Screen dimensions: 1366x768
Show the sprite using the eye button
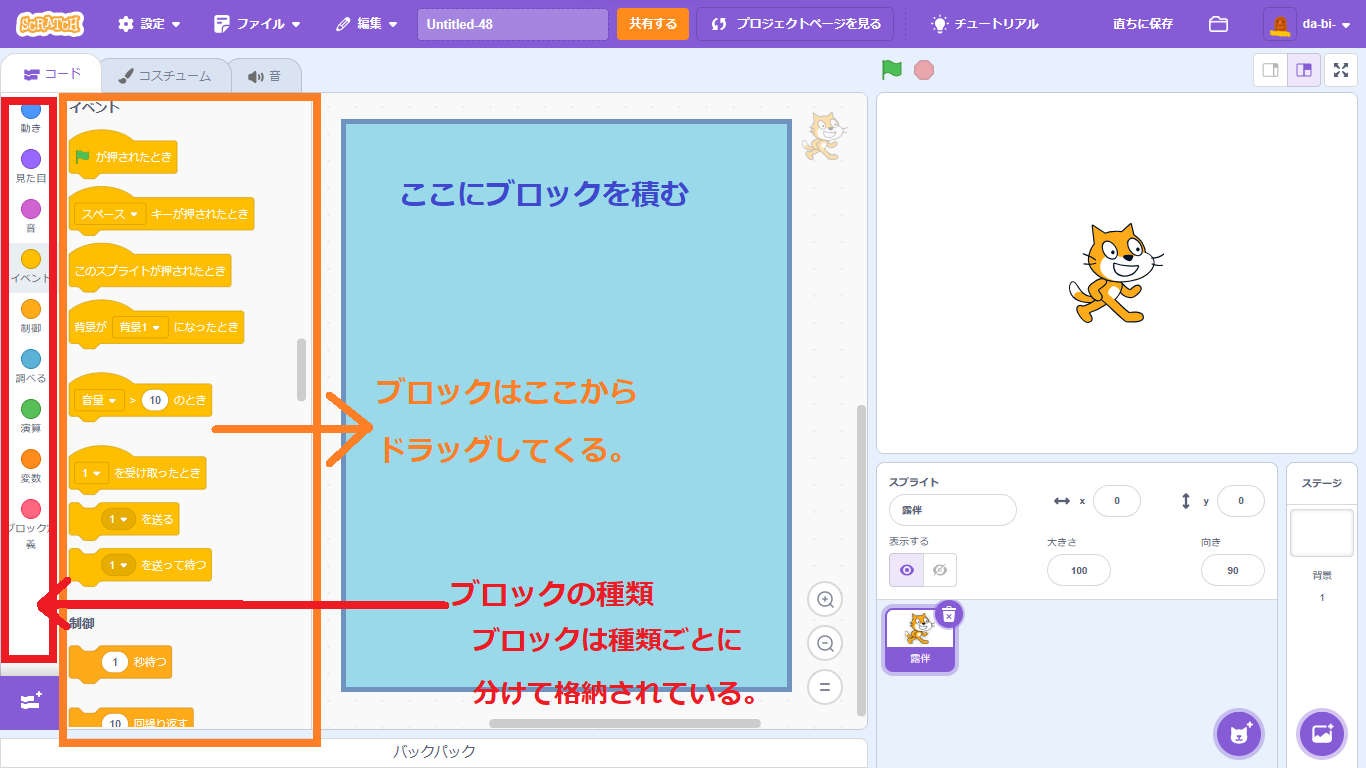pos(907,570)
